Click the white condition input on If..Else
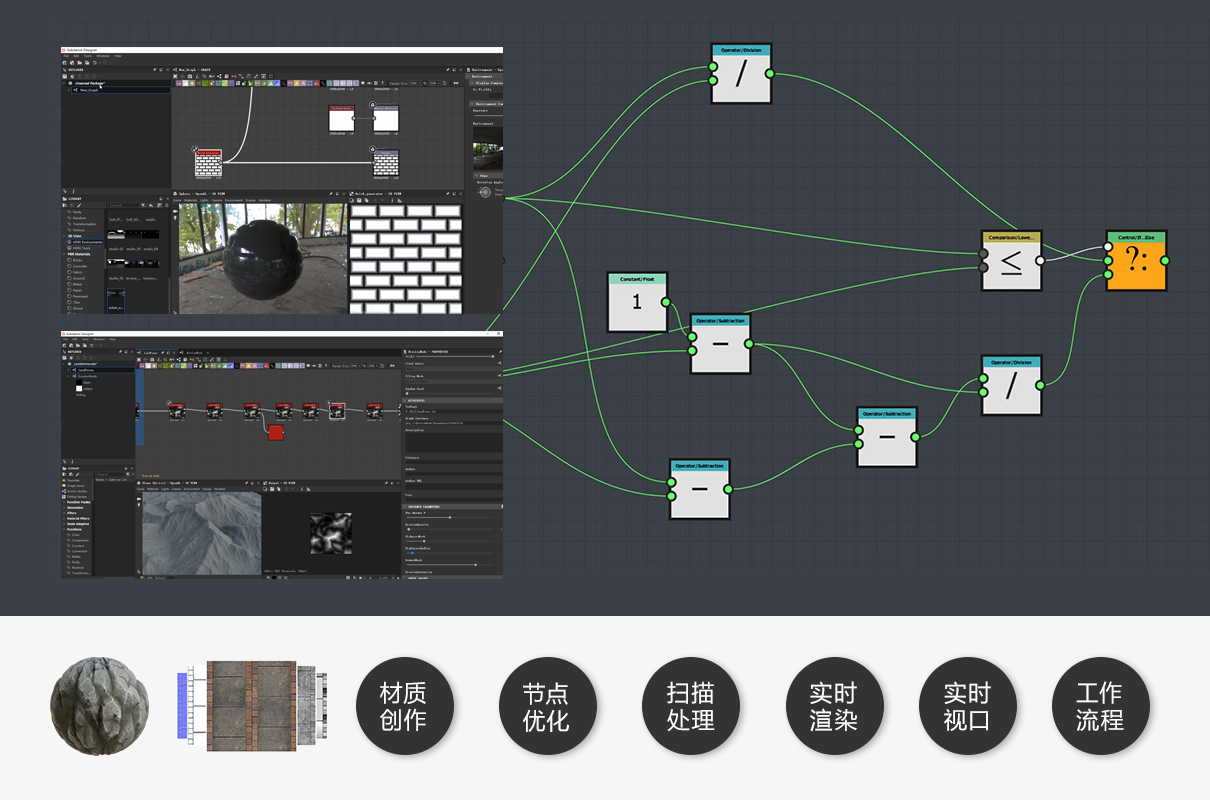1210x800 pixels. click(x=1108, y=246)
